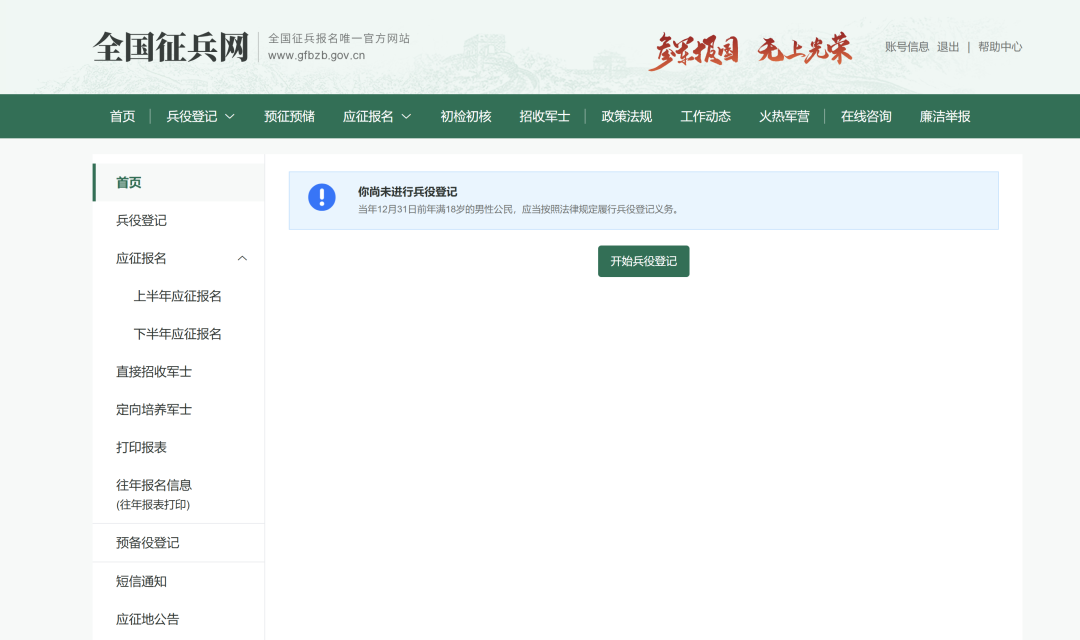Open 账号信息 account link

coord(906,47)
